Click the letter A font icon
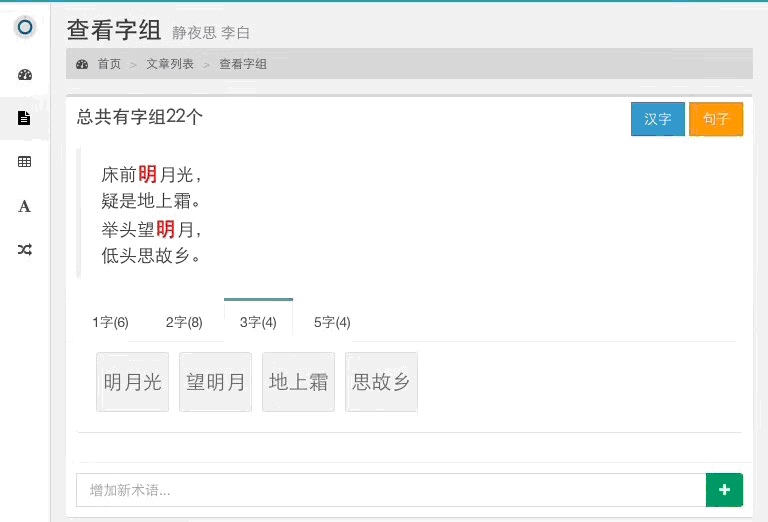 tap(25, 206)
